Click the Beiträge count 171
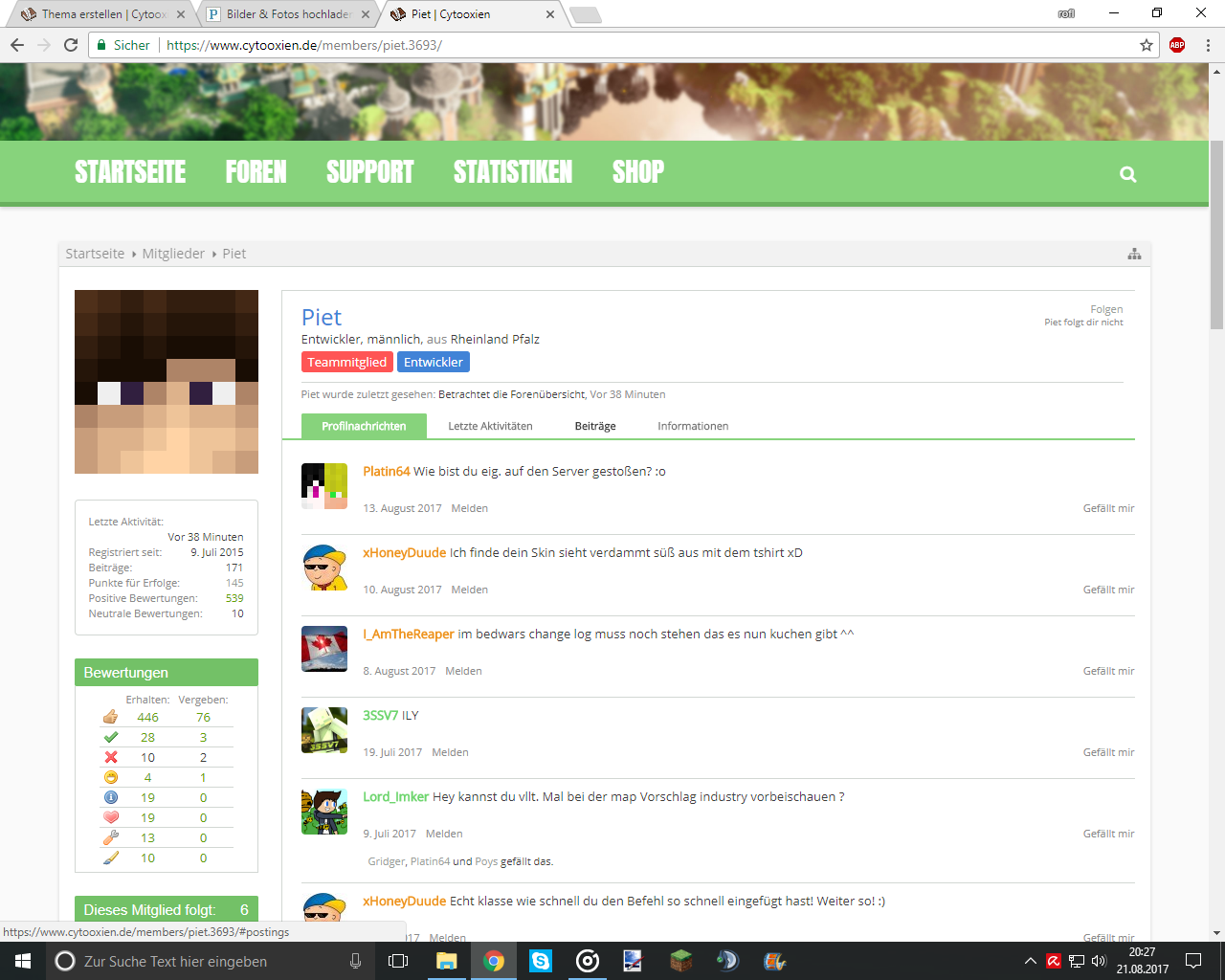This screenshot has height=980, width=1225. coord(234,568)
